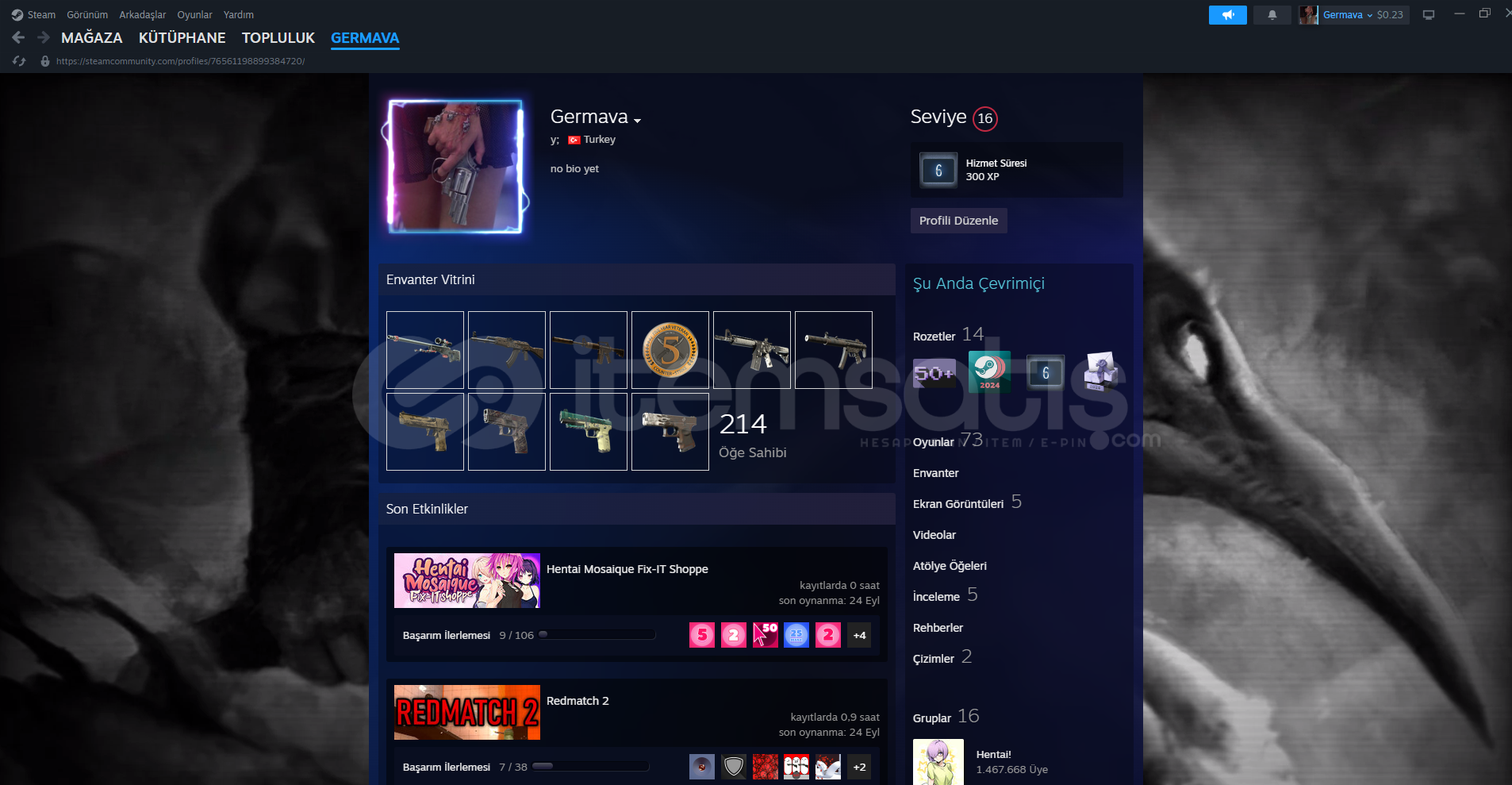Open the AWP sniper rifle showcase item
Viewport: 1512px width, 785px height.
click(x=425, y=350)
